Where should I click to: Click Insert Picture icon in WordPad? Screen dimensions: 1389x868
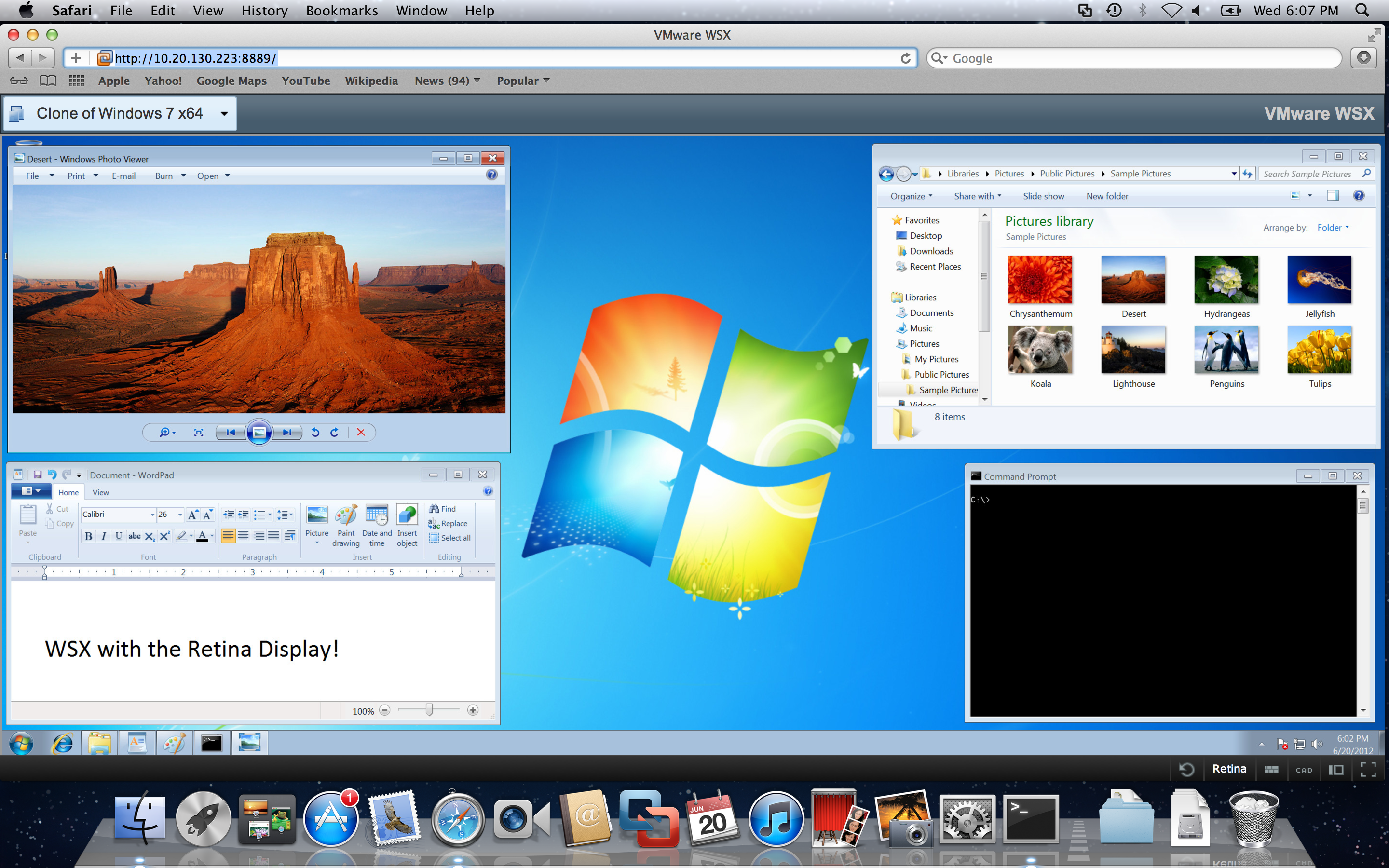coord(317,515)
